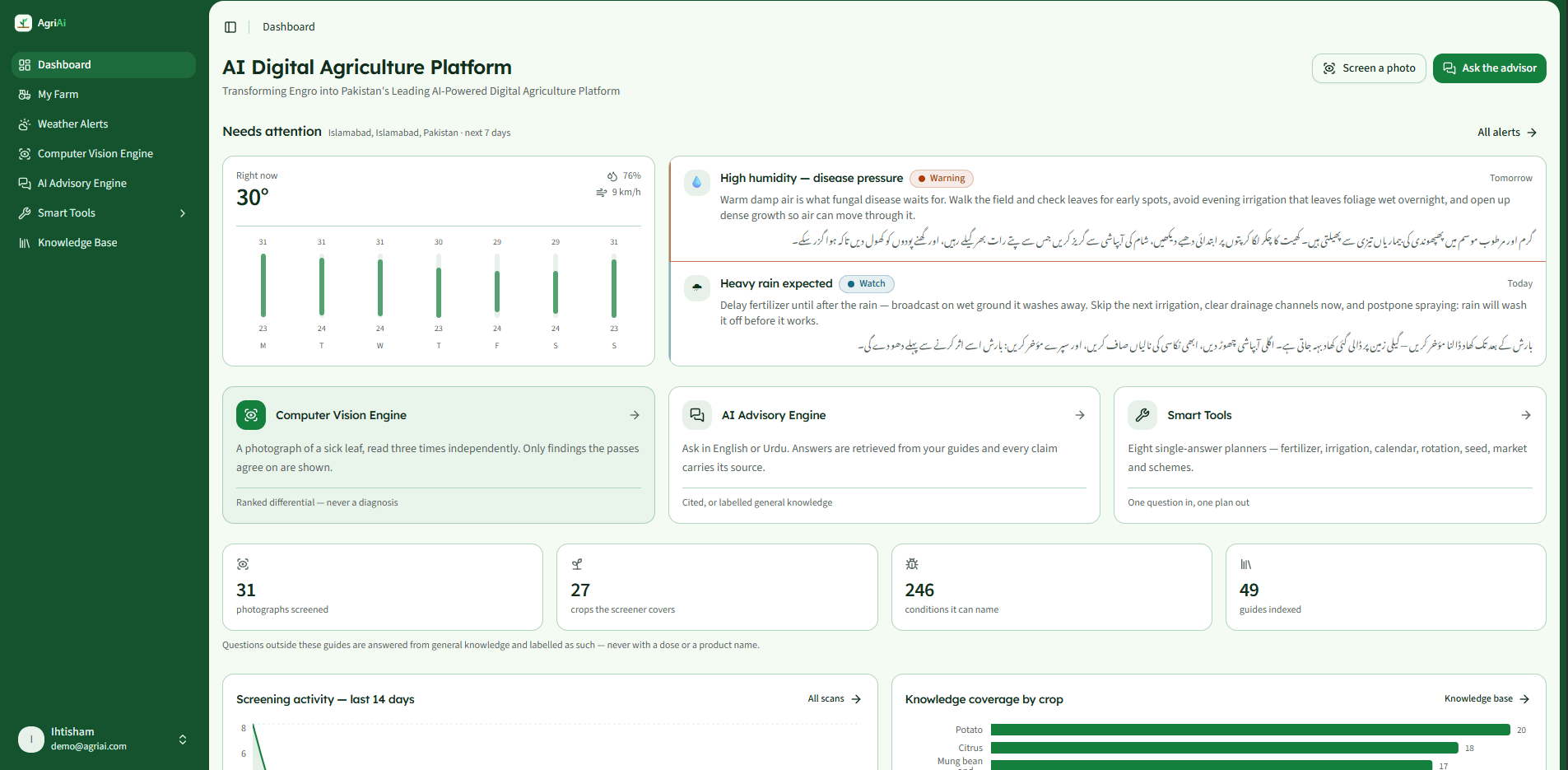Click the My Farm tractor icon
1568x770 pixels.
(x=25, y=95)
